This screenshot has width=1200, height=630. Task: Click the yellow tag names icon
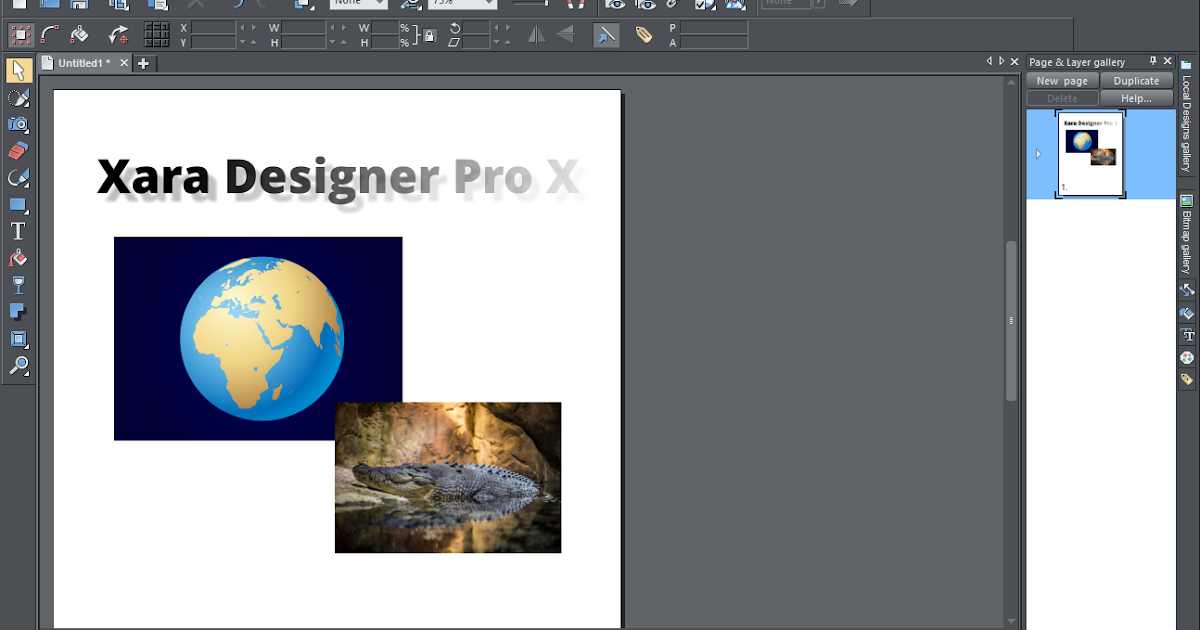pyautogui.click(x=644, y=35)
